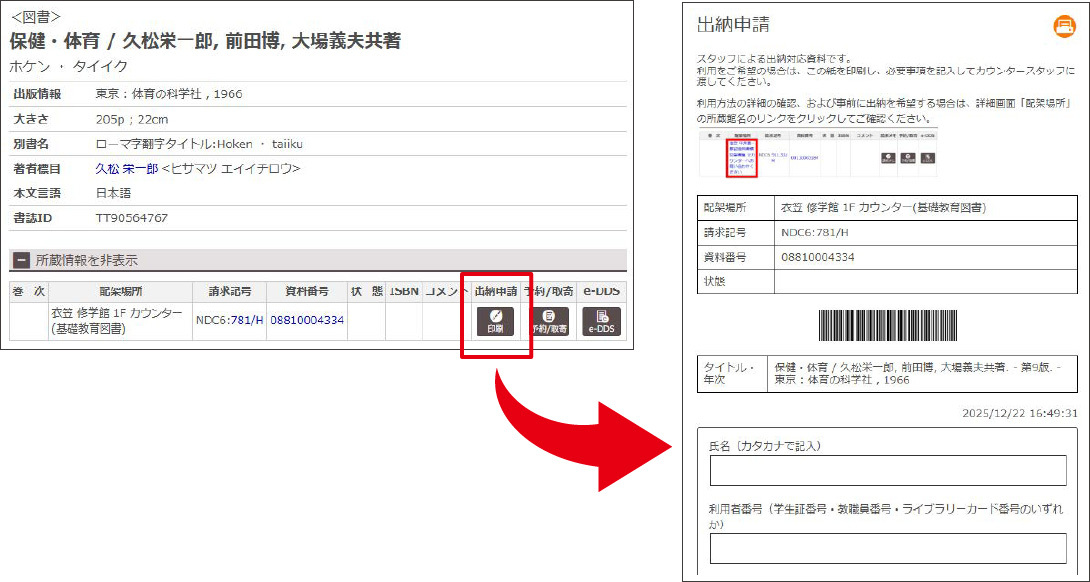Click the orange printer icon
Screen dimensions: 1090x582
coord(1062,27)
